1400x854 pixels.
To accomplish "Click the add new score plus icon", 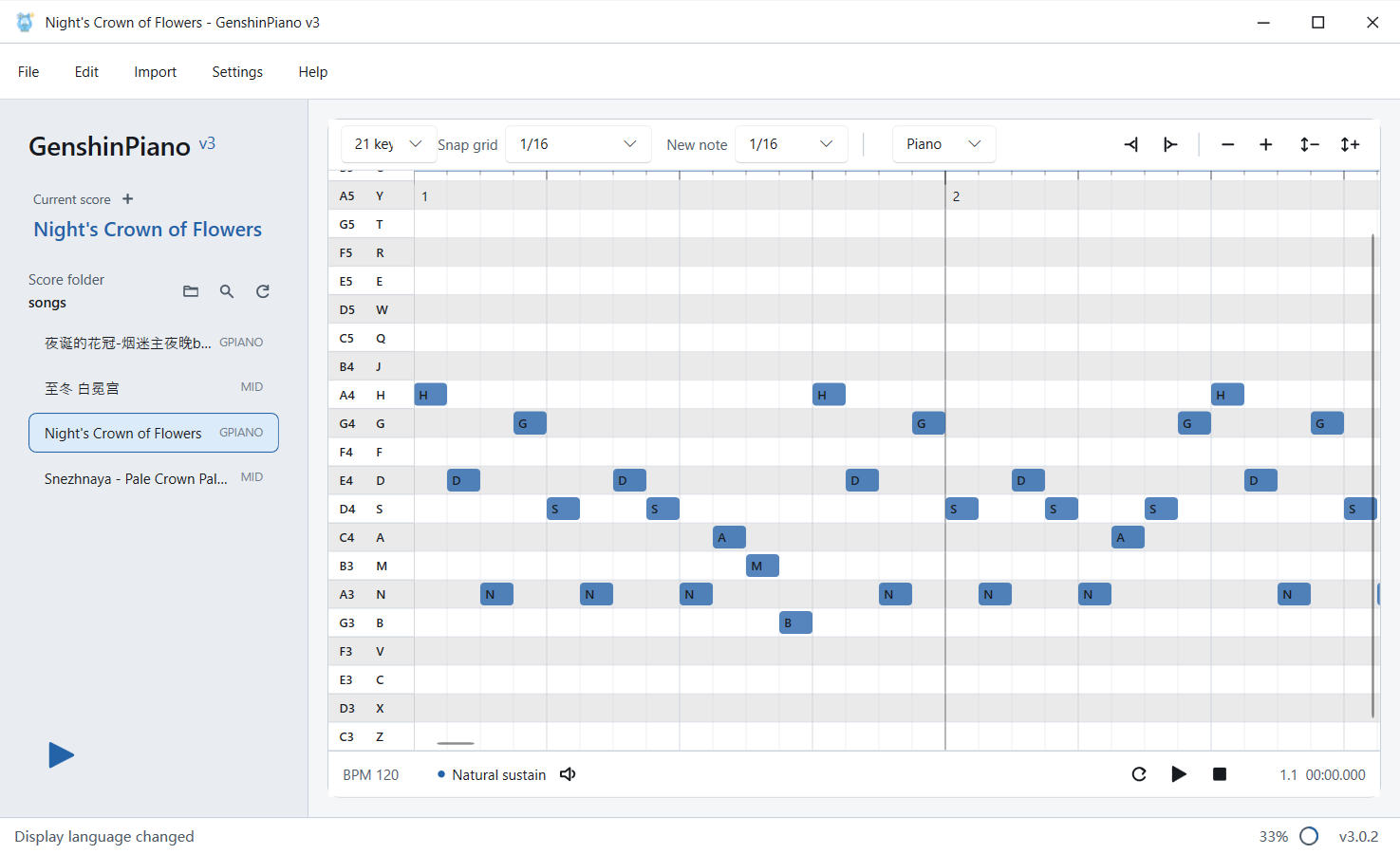I will coord(128,199).
